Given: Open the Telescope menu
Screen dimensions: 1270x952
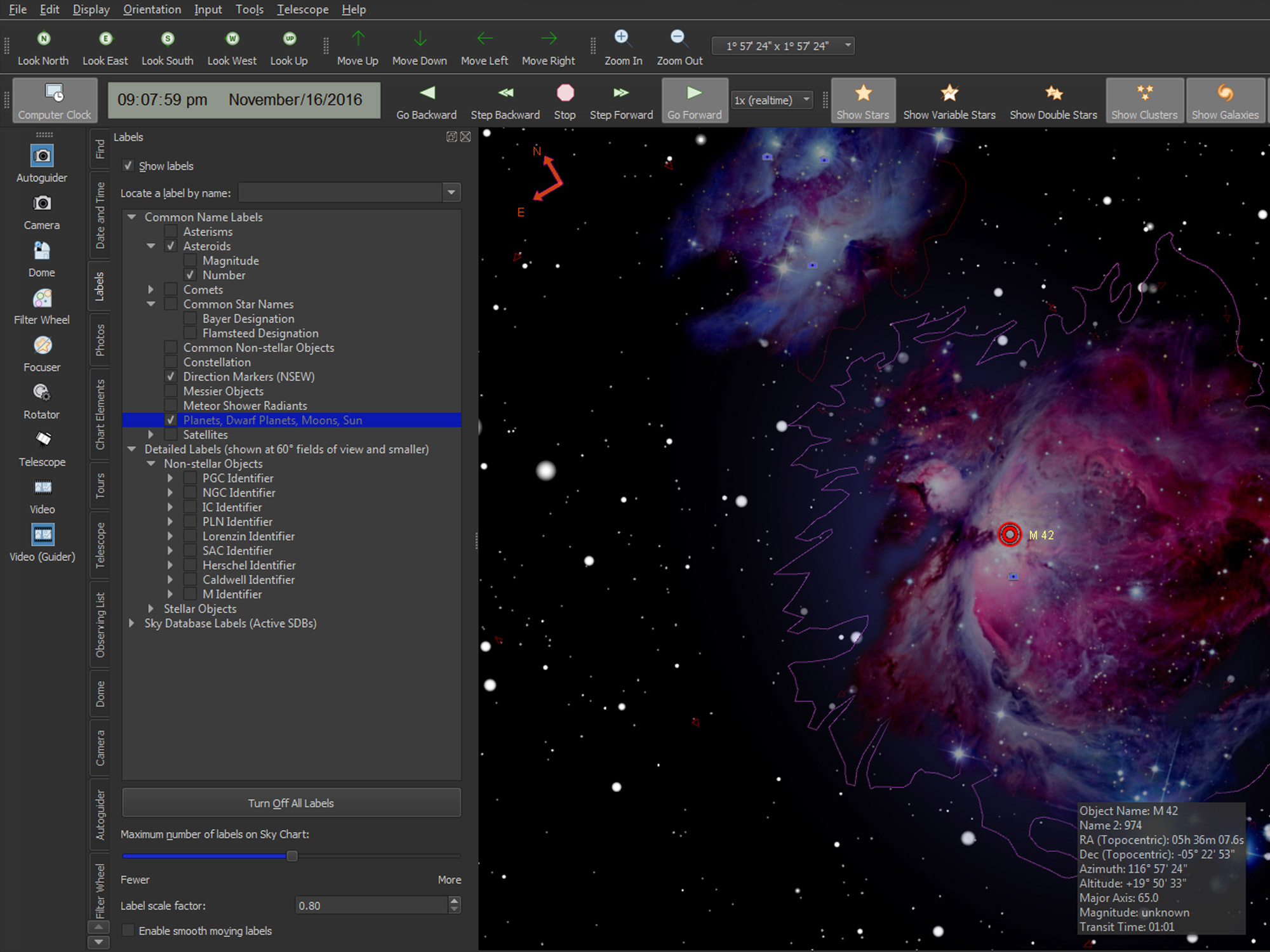Looking at the screenshot, I should tap(303, 9).
